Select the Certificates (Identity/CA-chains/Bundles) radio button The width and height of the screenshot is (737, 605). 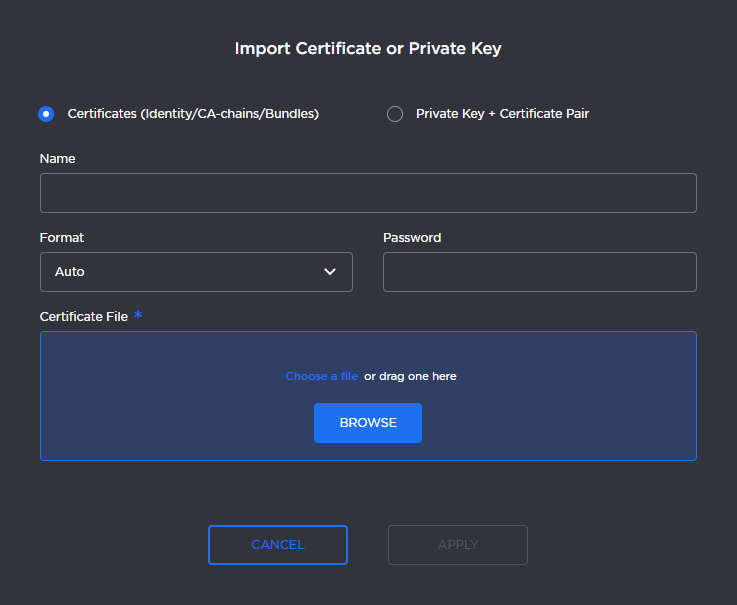46,114
